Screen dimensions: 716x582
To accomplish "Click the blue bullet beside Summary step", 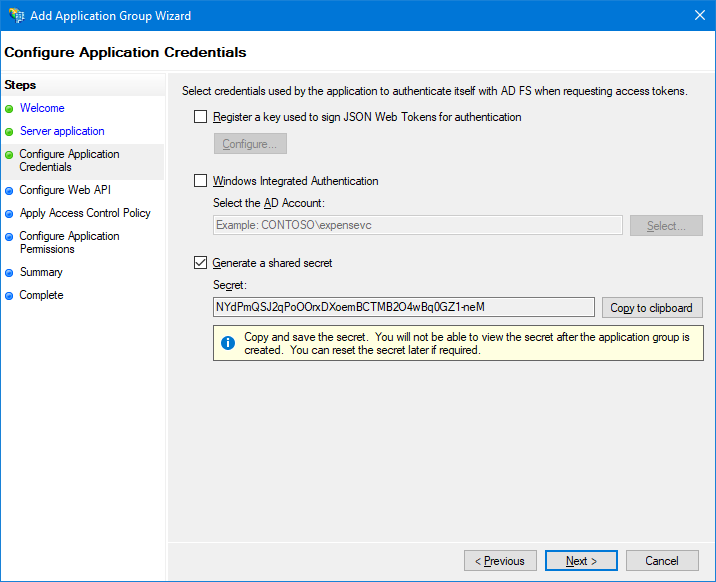I will [9, 273].
